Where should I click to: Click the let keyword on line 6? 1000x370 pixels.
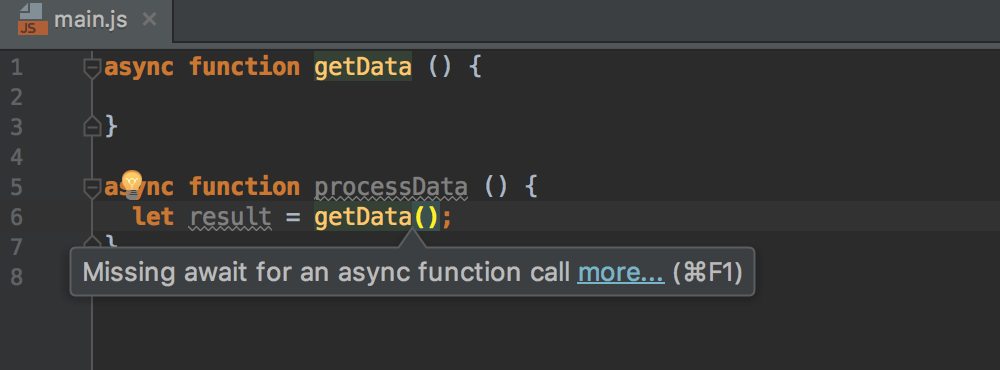click(x=154, y=217)
